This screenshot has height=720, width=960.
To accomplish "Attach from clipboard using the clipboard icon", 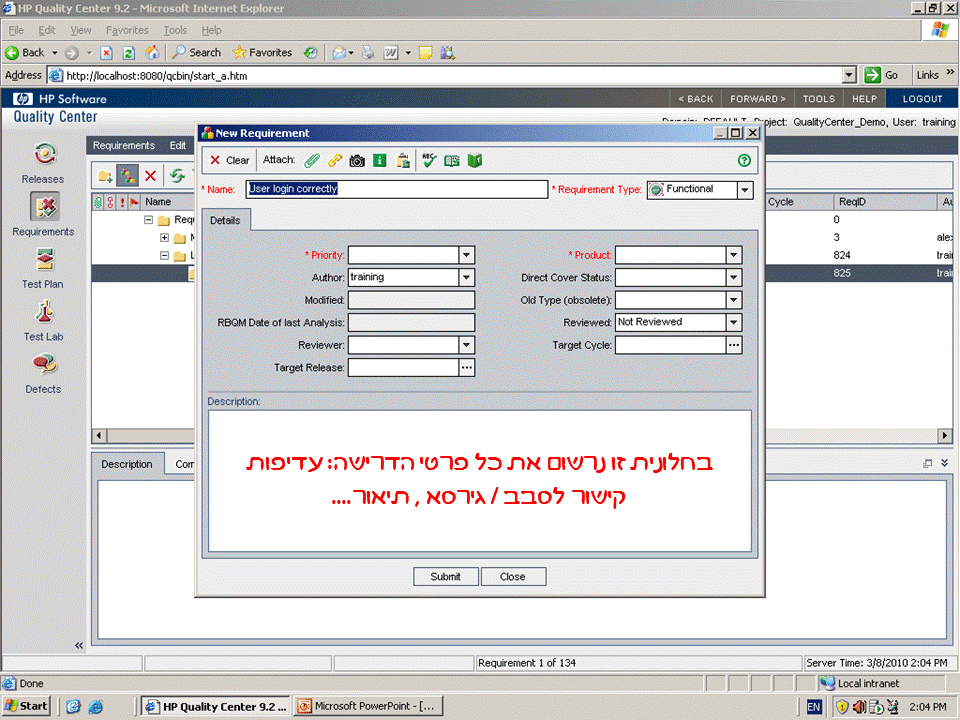I will point(403,160).
